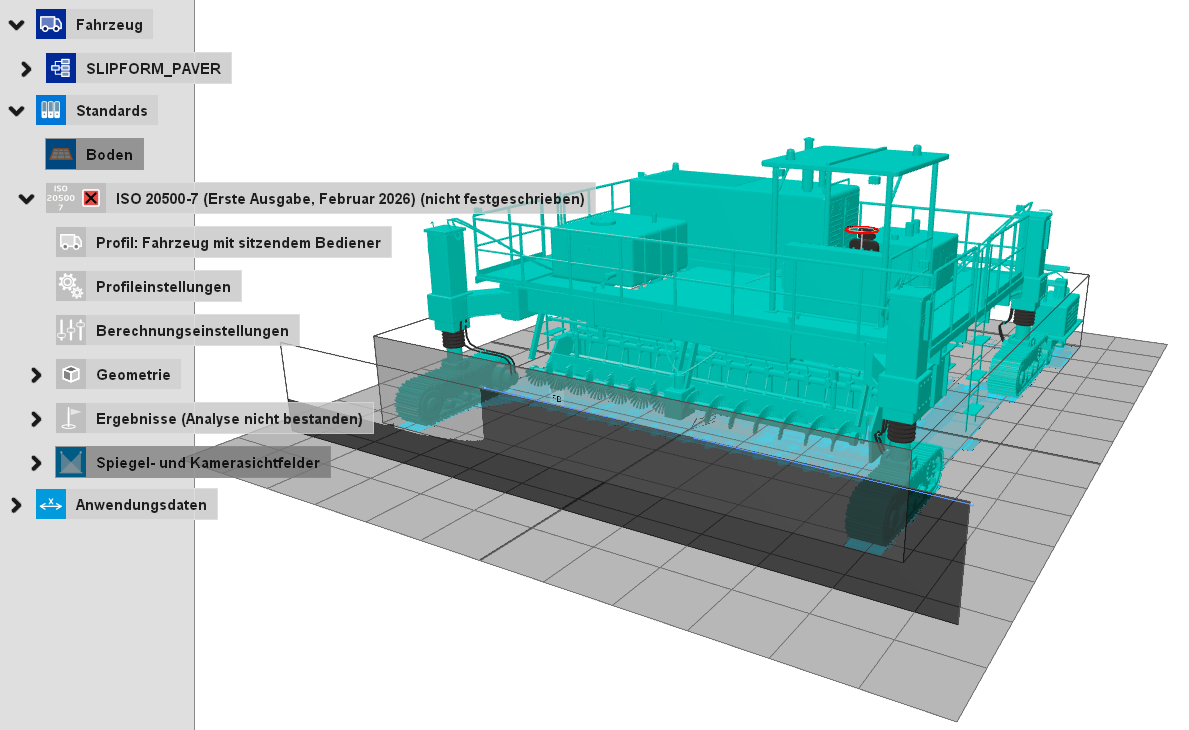Click the Profileinstellungen gears icon
The height and width of the screenshot is (730, 1189).
tap(71, 287)
